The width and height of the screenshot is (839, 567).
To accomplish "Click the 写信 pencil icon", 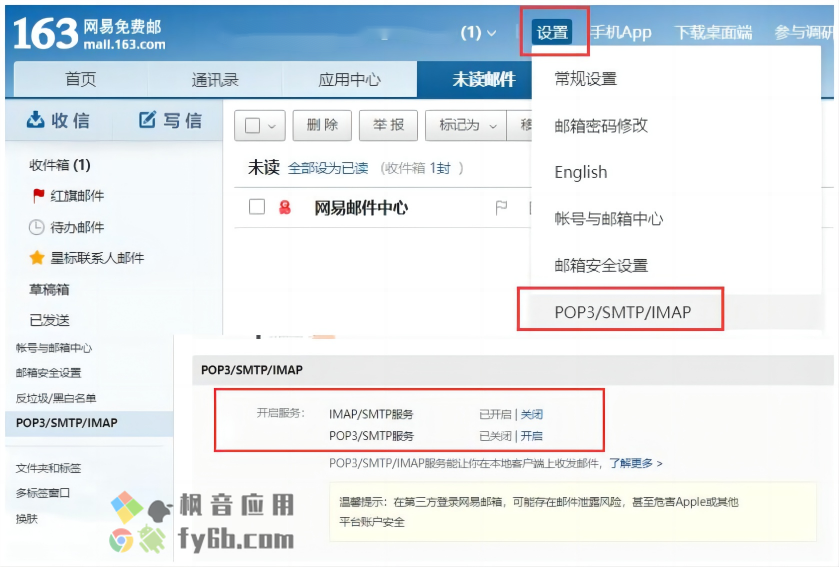I will [x=147, y=119].
